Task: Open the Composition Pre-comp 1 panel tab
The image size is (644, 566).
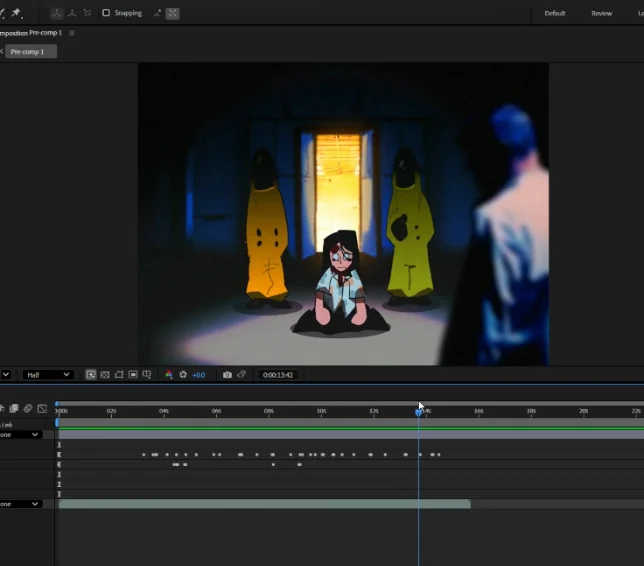Action: tap(31, 33)
